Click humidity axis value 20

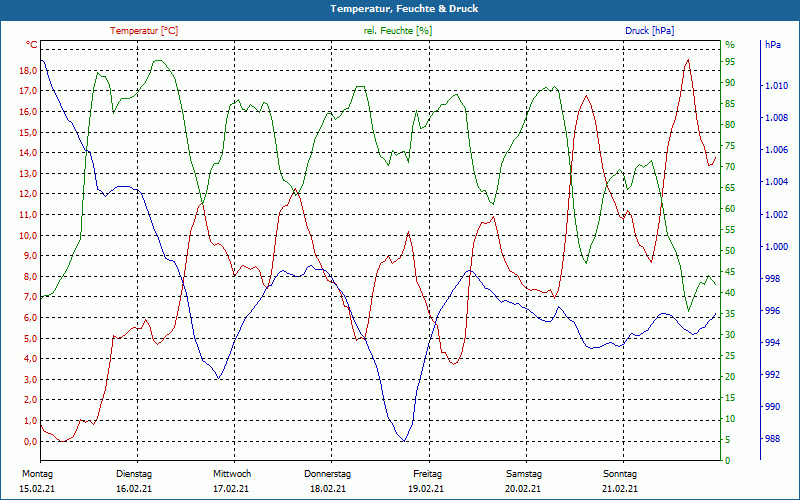730,377
